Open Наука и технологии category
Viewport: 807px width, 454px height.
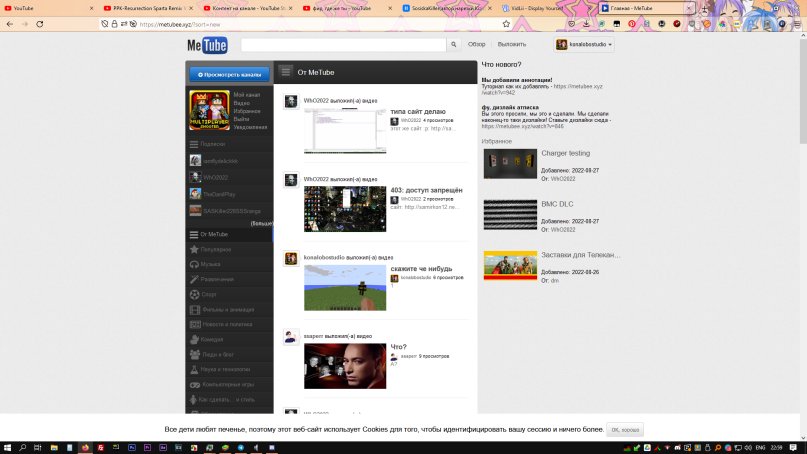(223, 369)
